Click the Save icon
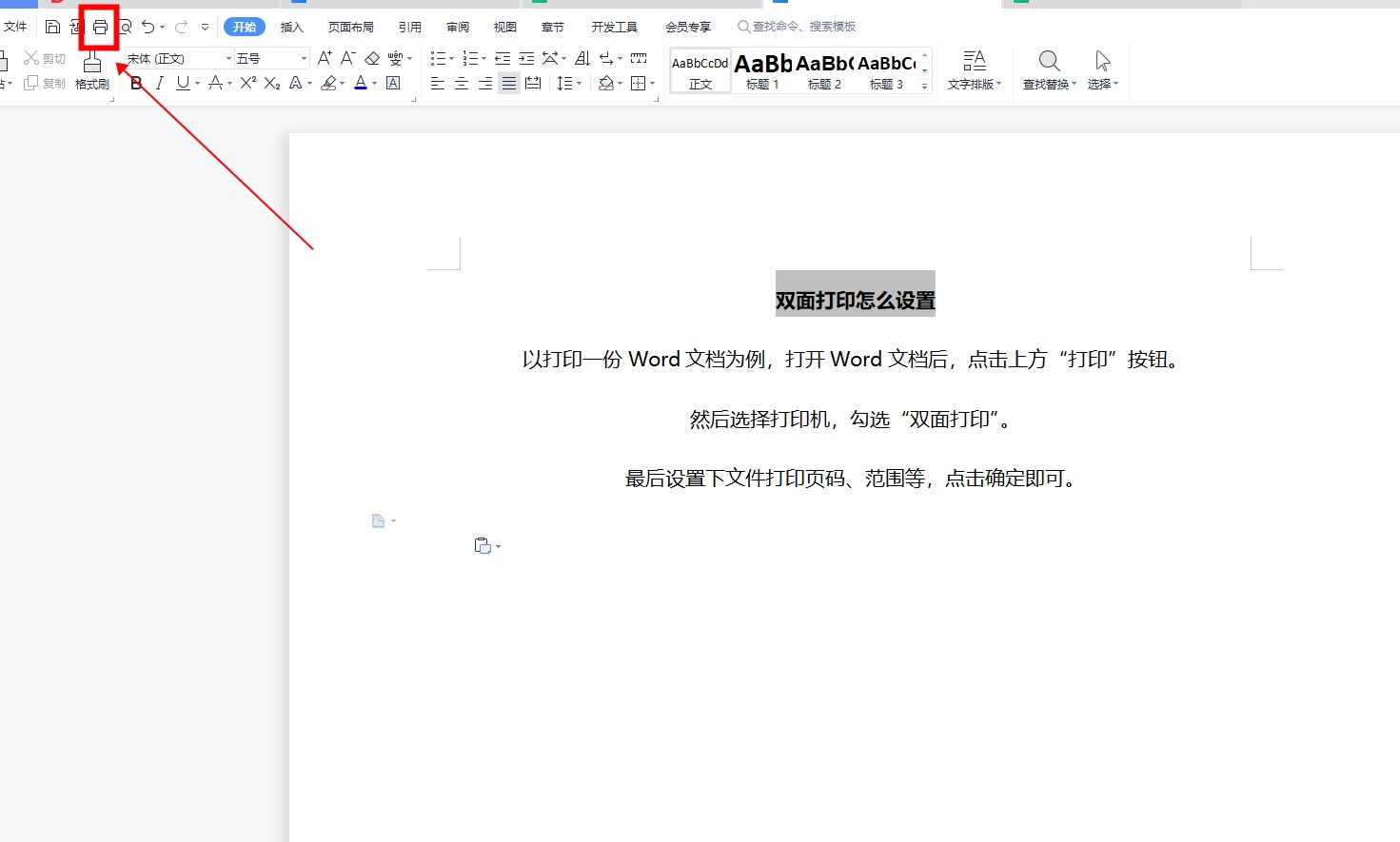 (x=53, y=27)
